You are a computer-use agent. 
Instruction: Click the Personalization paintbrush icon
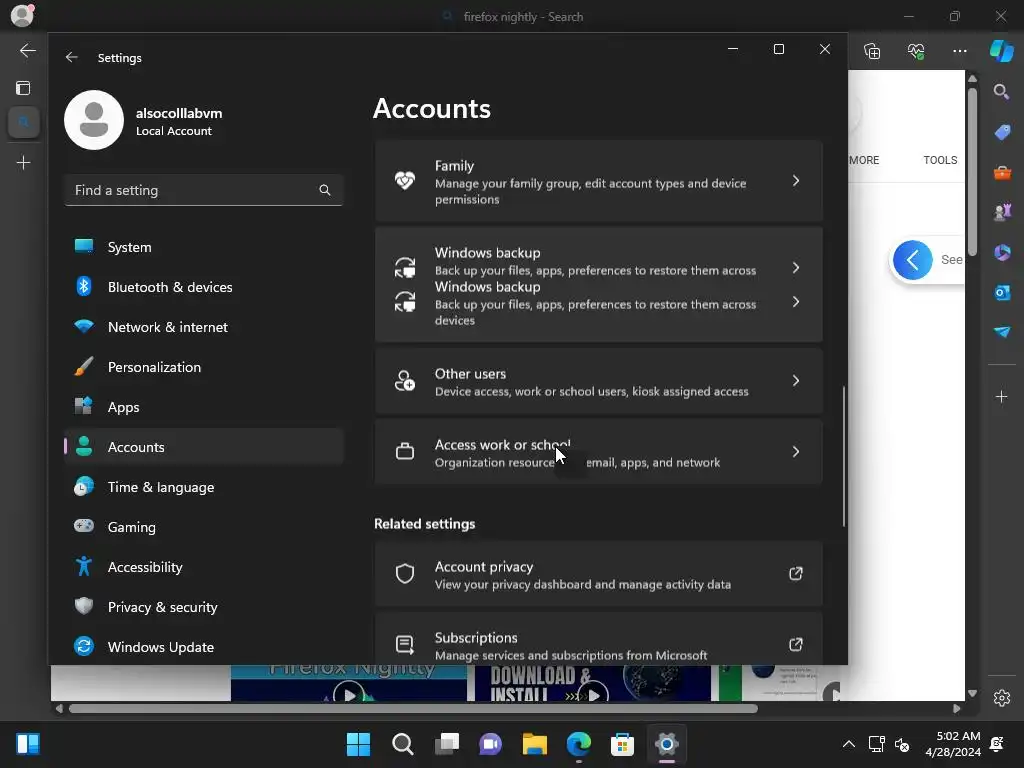[84, 366]
